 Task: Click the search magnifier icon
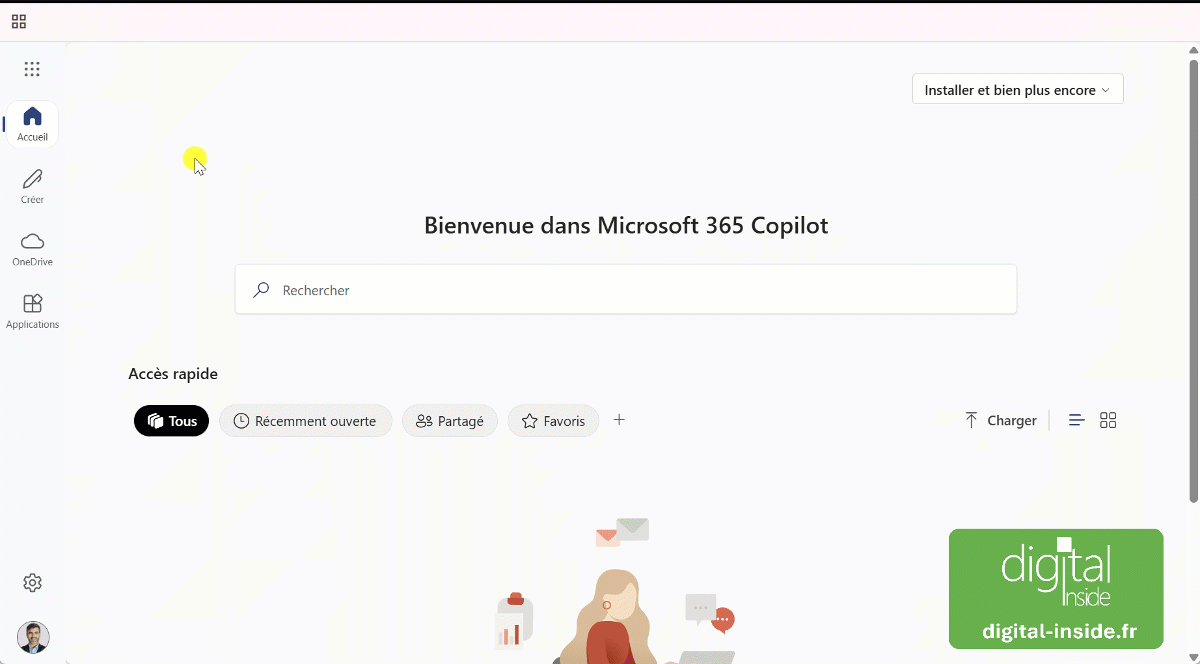pyautogui.click(x=260, y=290)
